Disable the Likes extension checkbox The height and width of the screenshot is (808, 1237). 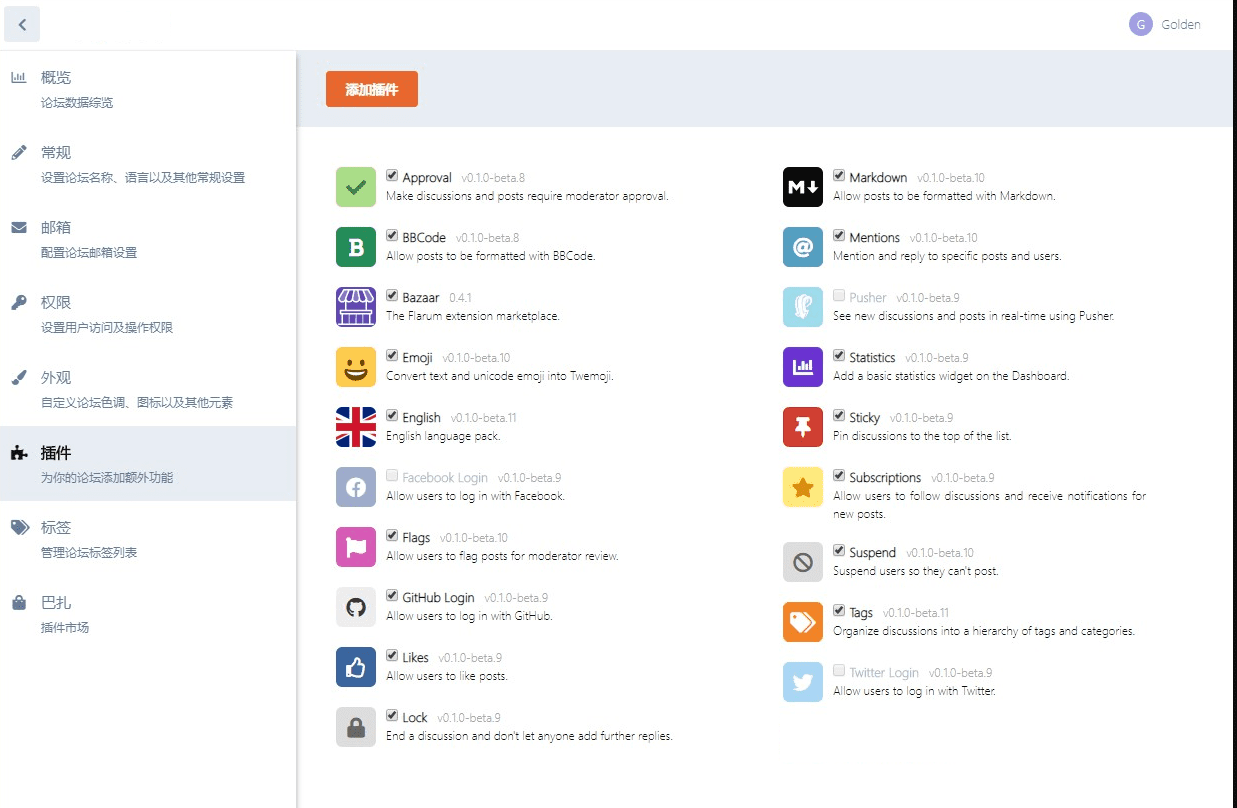click(x=393, y=656)
